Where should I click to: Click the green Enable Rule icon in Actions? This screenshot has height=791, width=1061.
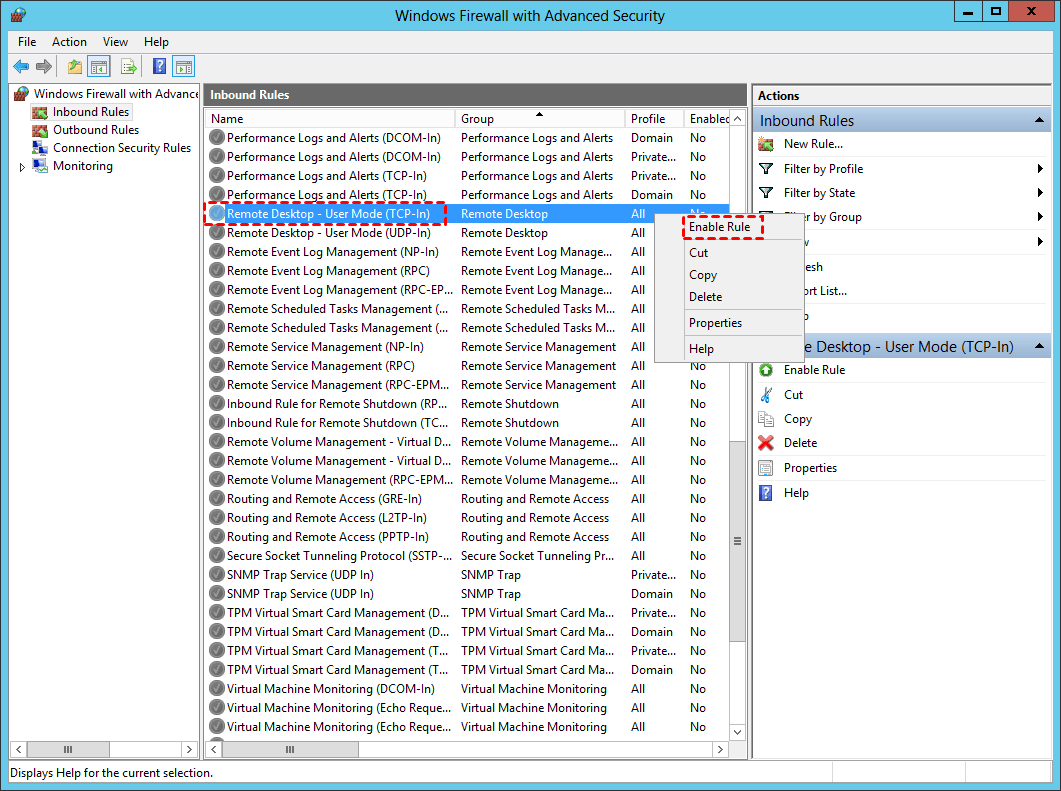point(766,370)
